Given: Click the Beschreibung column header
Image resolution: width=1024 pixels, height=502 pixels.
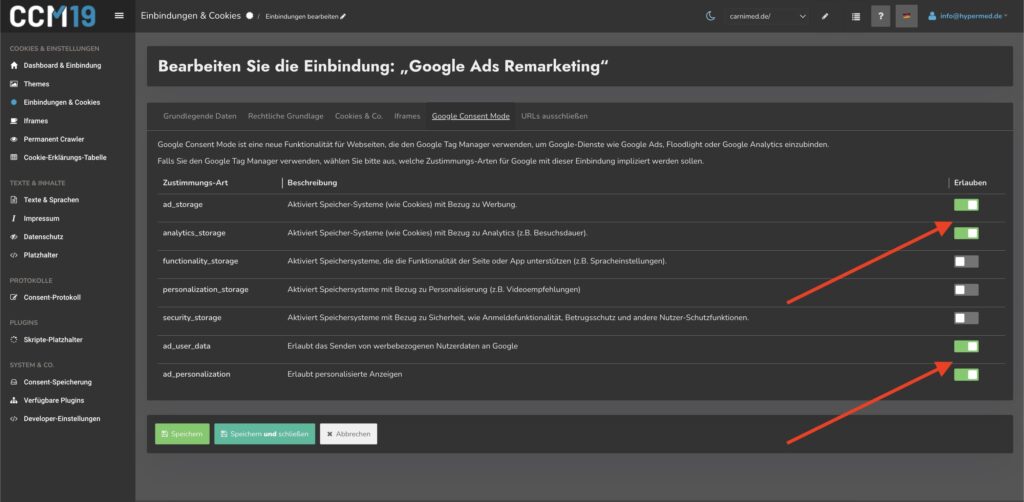Looking at the screenshot, I should (312, 183).
